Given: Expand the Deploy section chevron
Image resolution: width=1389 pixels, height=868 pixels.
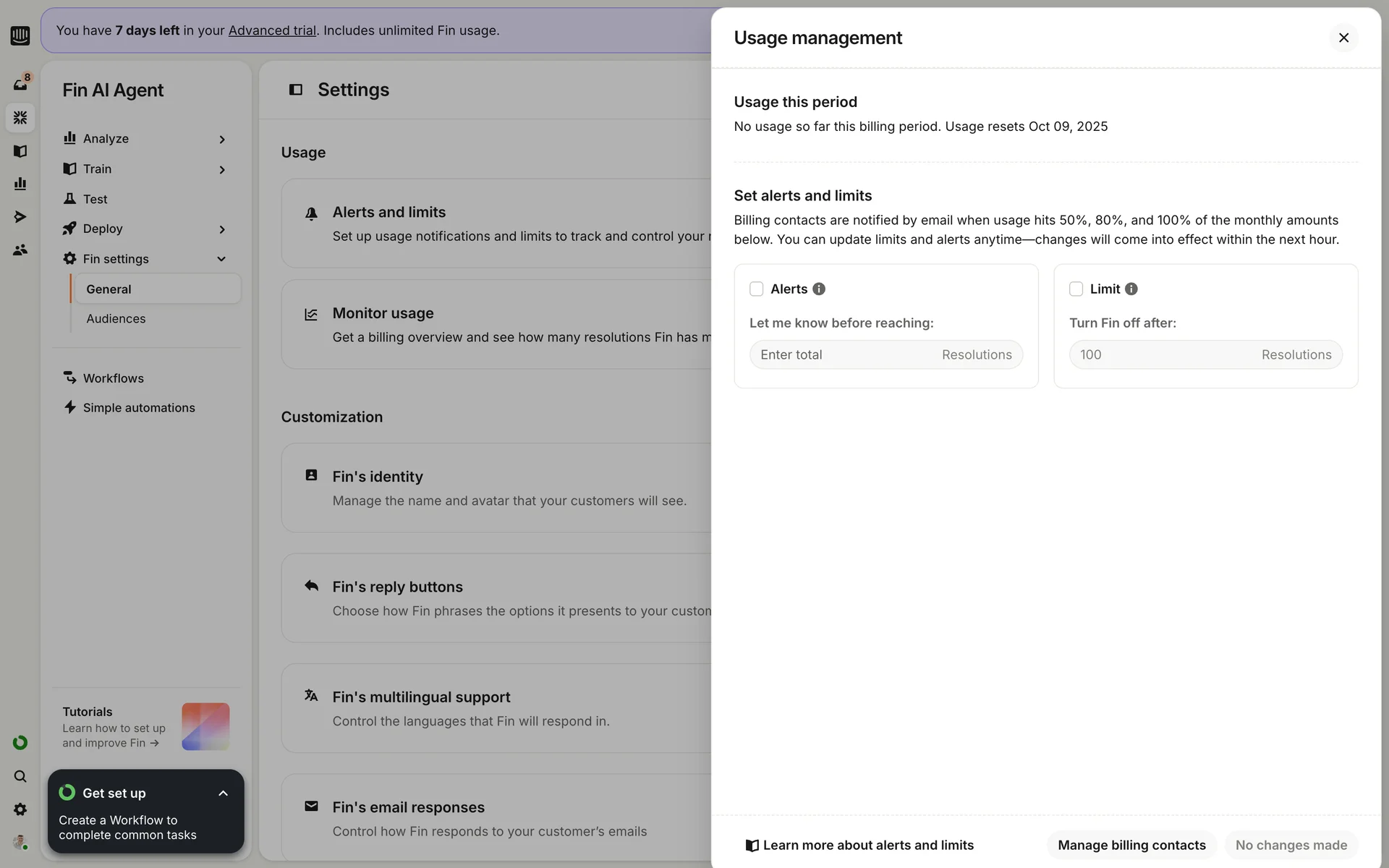Looking at the screenshot, I should (x=222, y=229).
